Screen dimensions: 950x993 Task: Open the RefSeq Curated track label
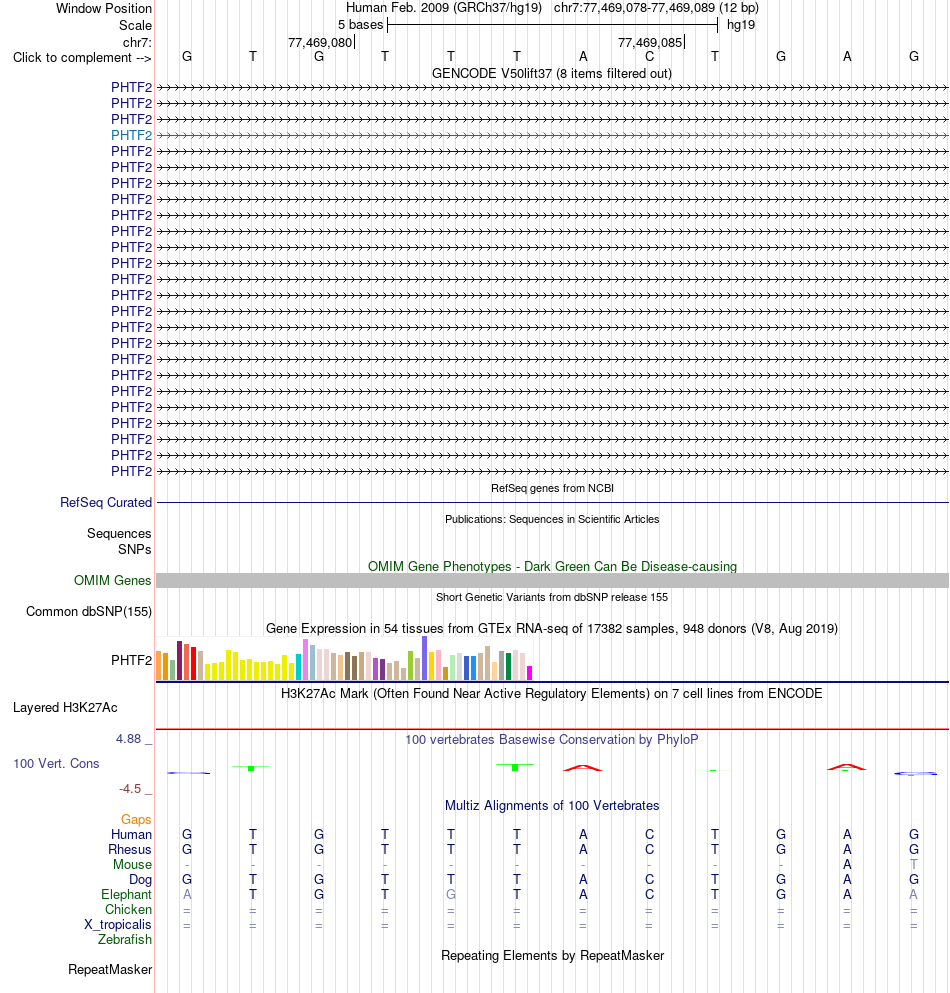106,502
